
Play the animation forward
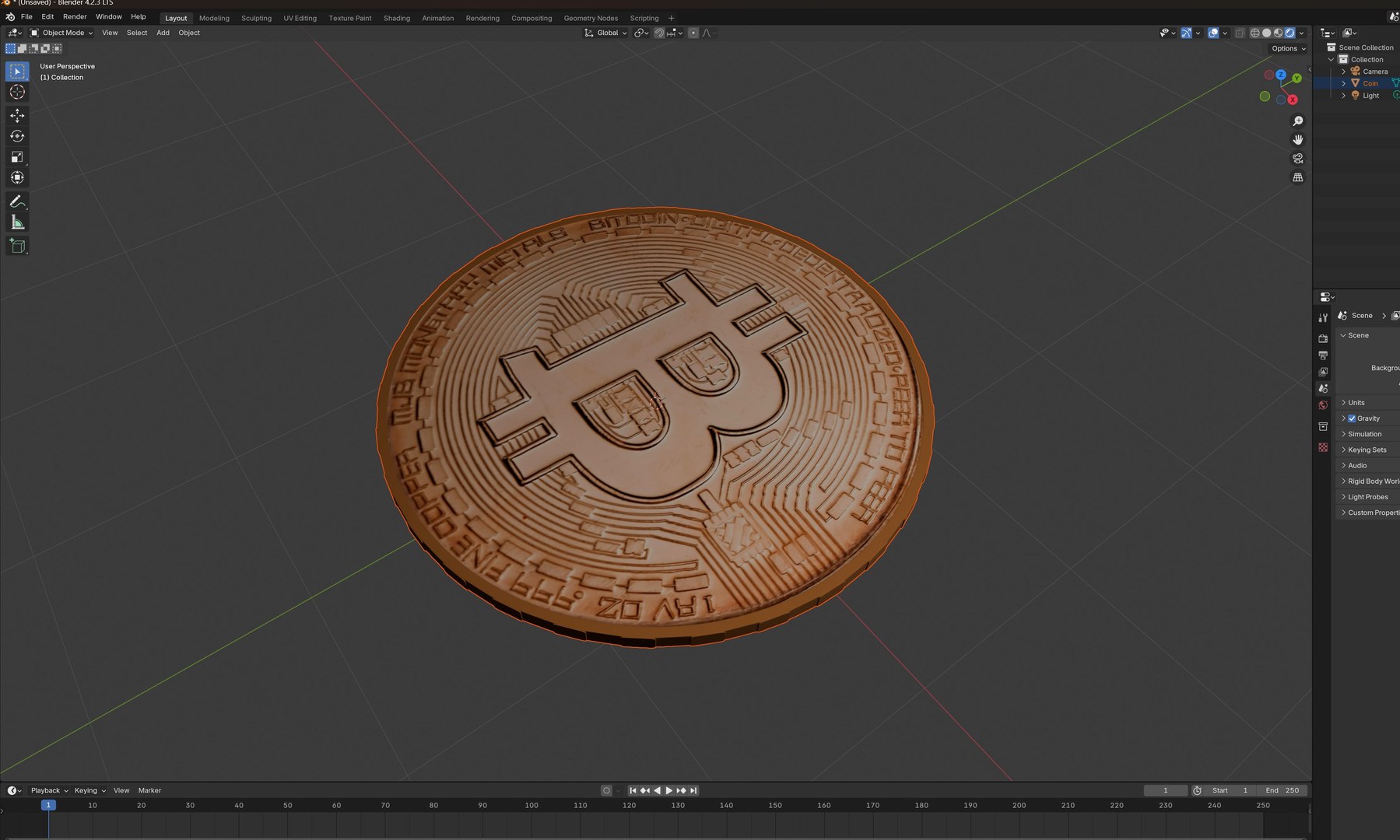669,790
